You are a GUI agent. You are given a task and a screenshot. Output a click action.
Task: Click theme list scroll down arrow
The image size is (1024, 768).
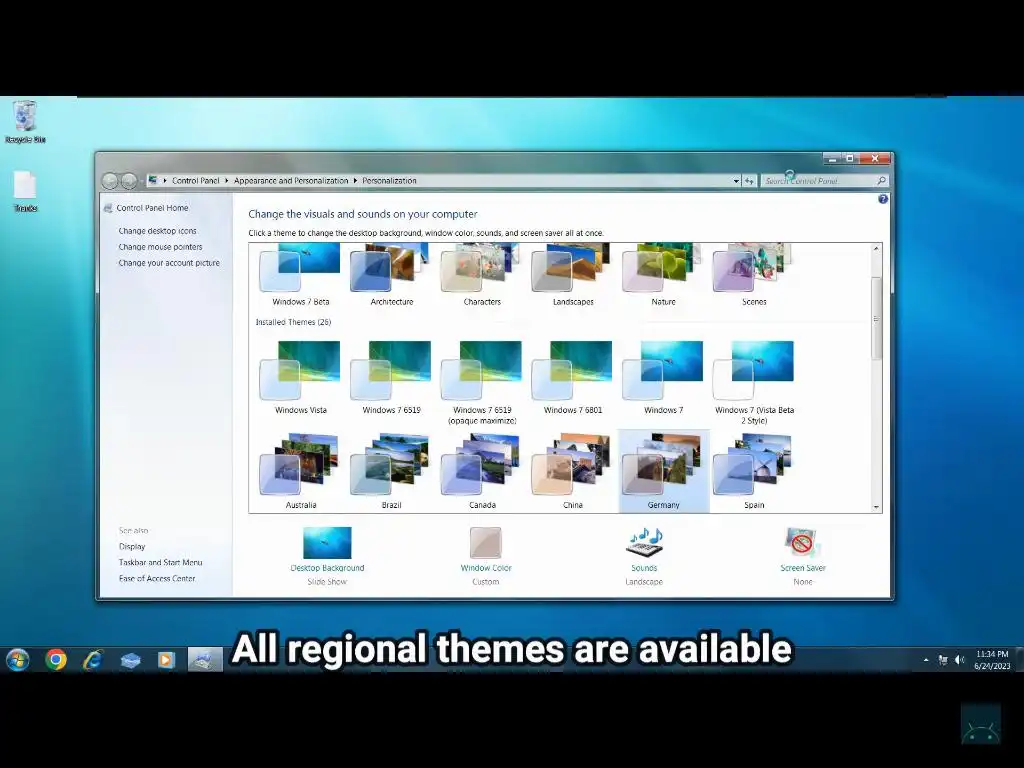(x=876, y=507)
